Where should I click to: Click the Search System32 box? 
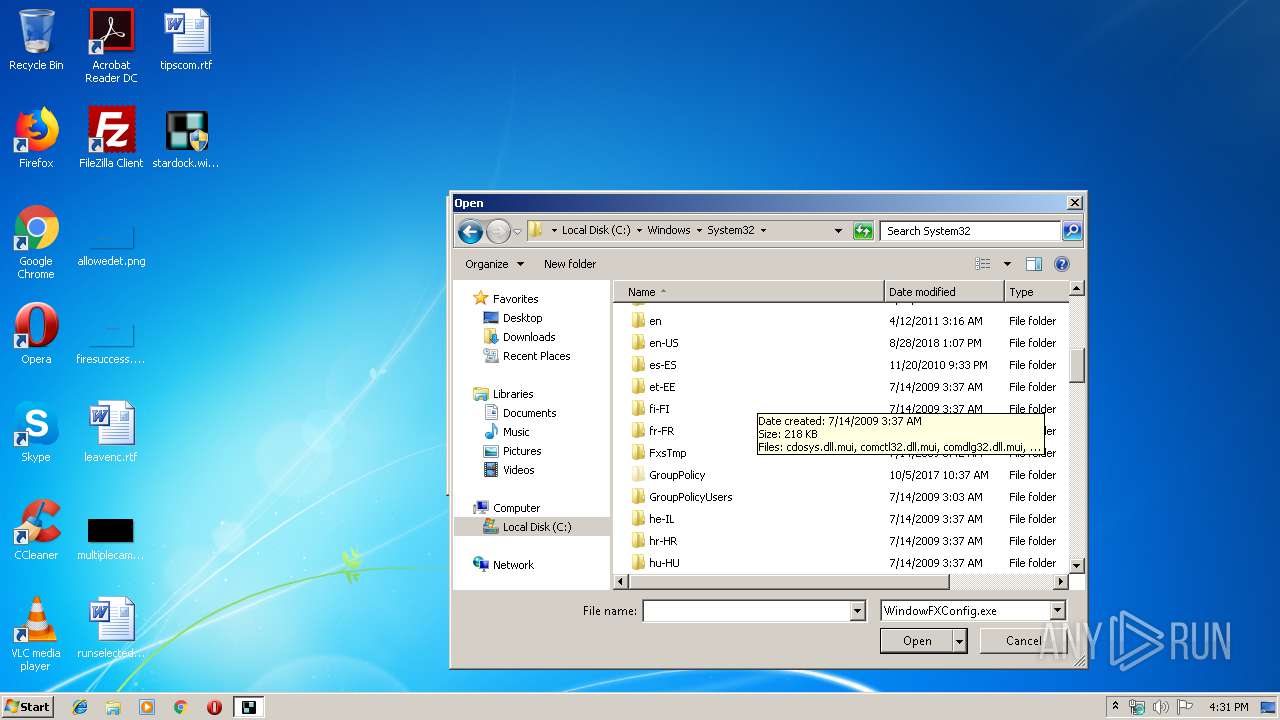pyautogui.click(x=970, y=231)
